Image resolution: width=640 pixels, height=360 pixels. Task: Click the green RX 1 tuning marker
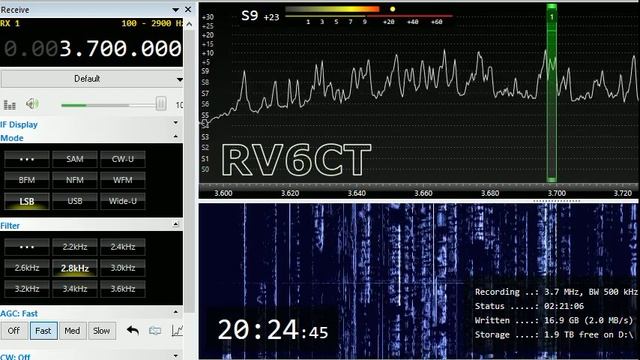pyautogui.click(x=551, y=93)
